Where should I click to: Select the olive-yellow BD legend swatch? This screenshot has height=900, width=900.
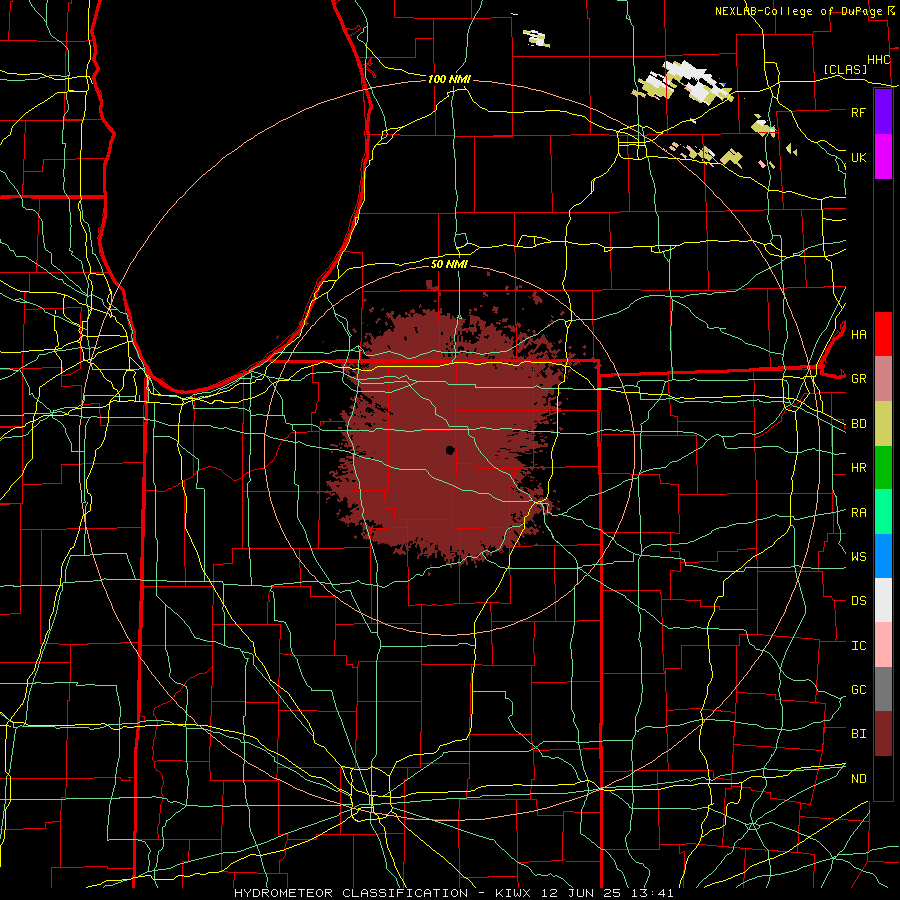click(883, 424)
